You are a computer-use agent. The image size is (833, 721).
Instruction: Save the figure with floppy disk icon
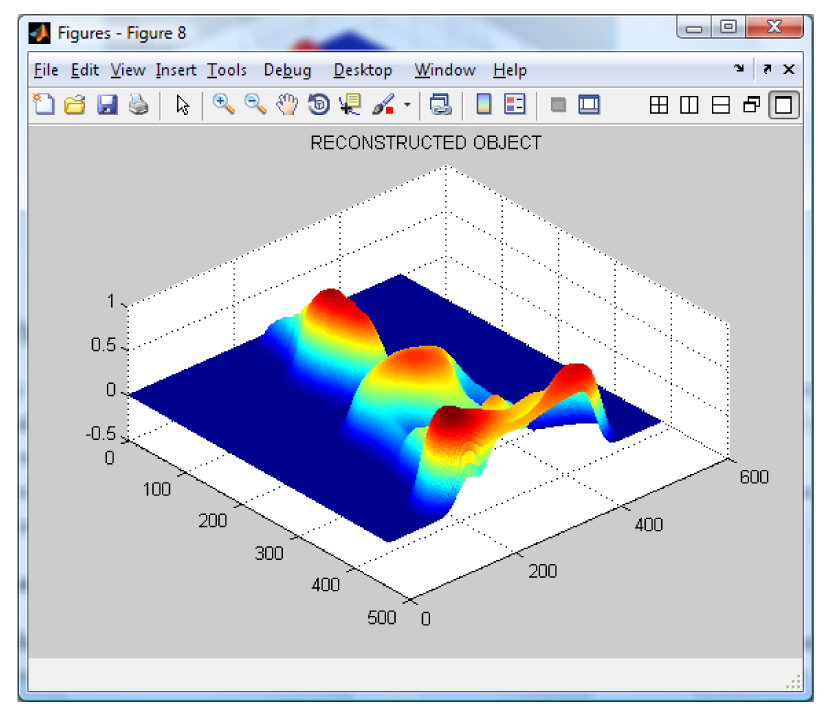106,104
